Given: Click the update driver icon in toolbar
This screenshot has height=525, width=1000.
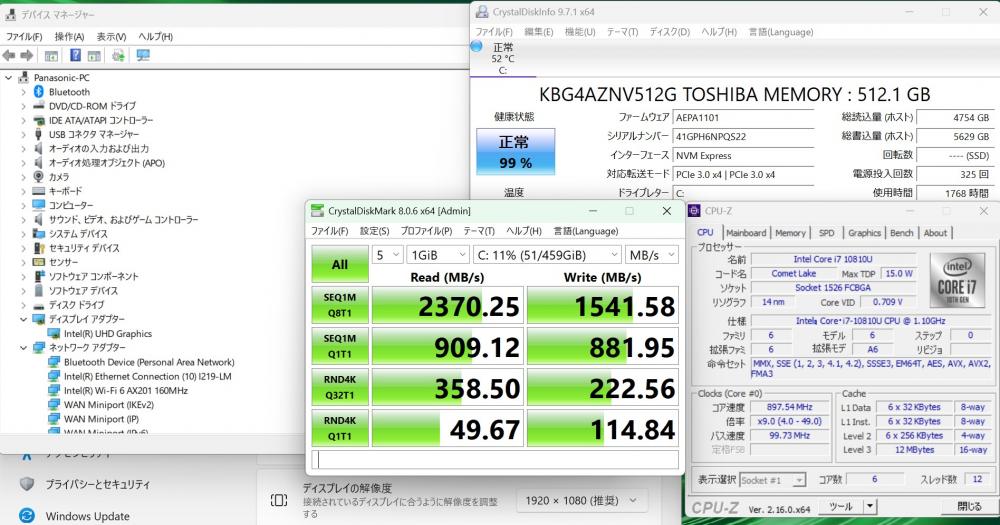Looking at the screenshot, I should pos(118,55).
